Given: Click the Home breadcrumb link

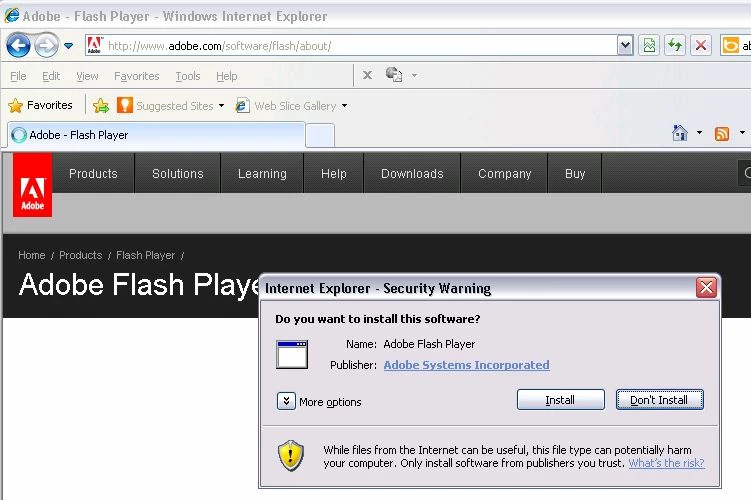Looking at the screenshot, I should (32, 255).
